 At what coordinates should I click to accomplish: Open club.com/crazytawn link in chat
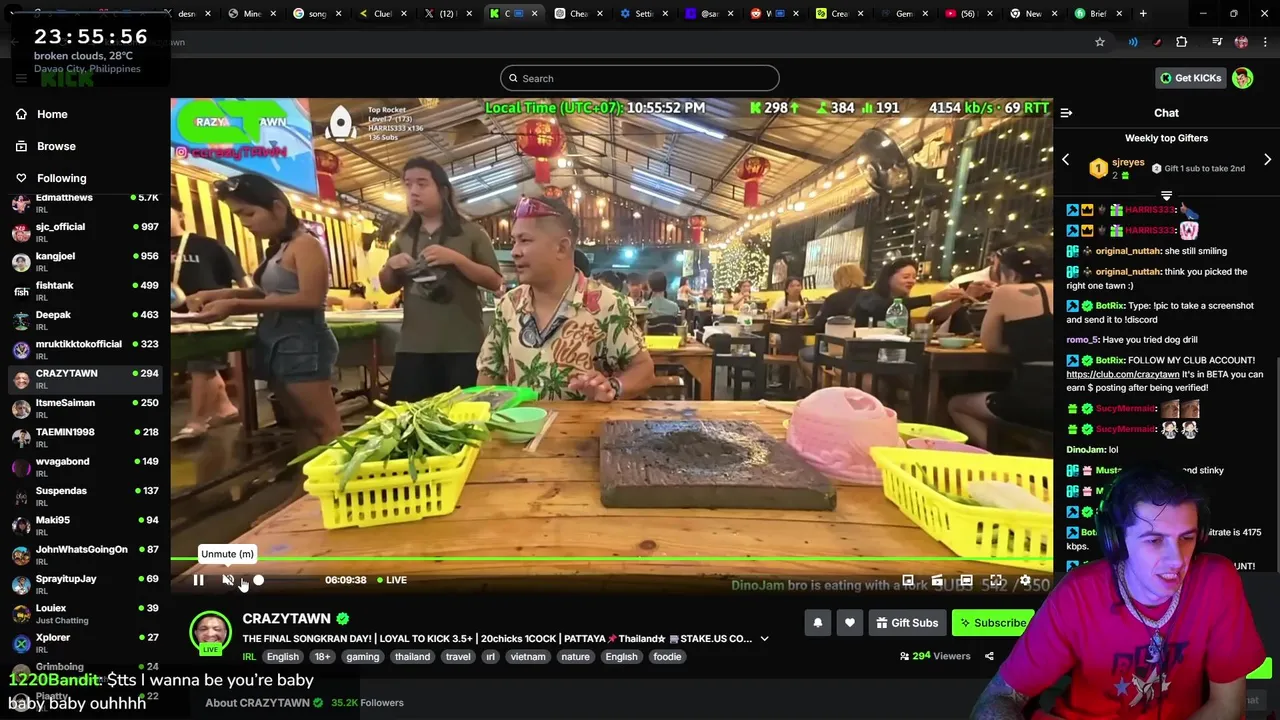[x=1122, y=374]
